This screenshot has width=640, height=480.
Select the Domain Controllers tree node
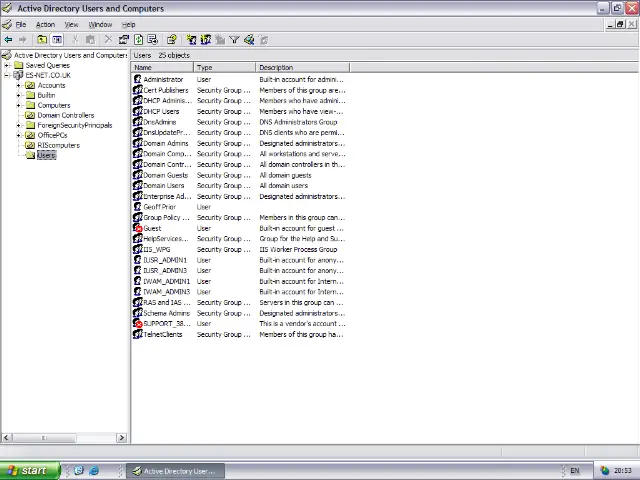pos(66,115)
